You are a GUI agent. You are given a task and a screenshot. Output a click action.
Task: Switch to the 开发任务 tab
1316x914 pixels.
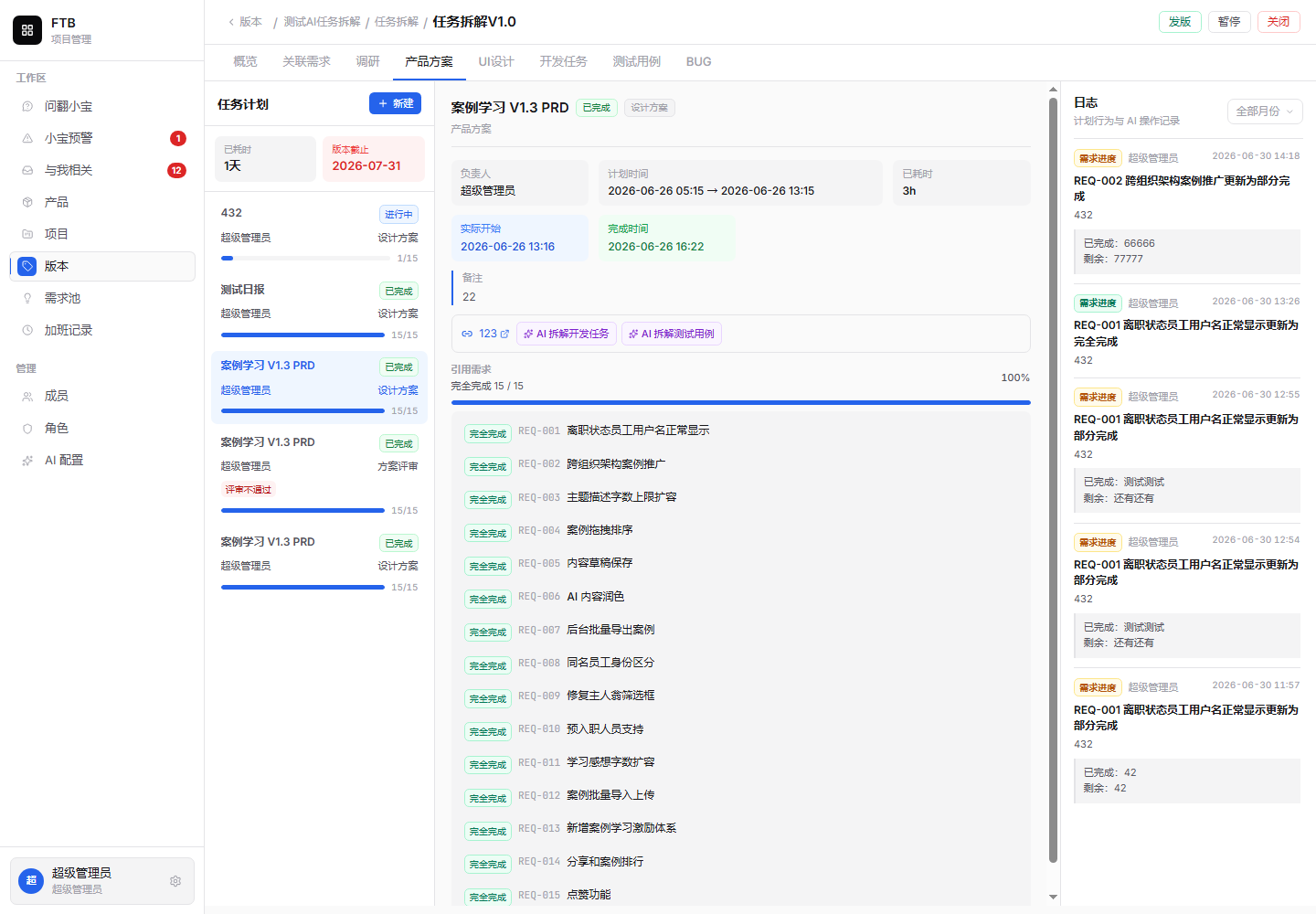[x=563, y=62]
